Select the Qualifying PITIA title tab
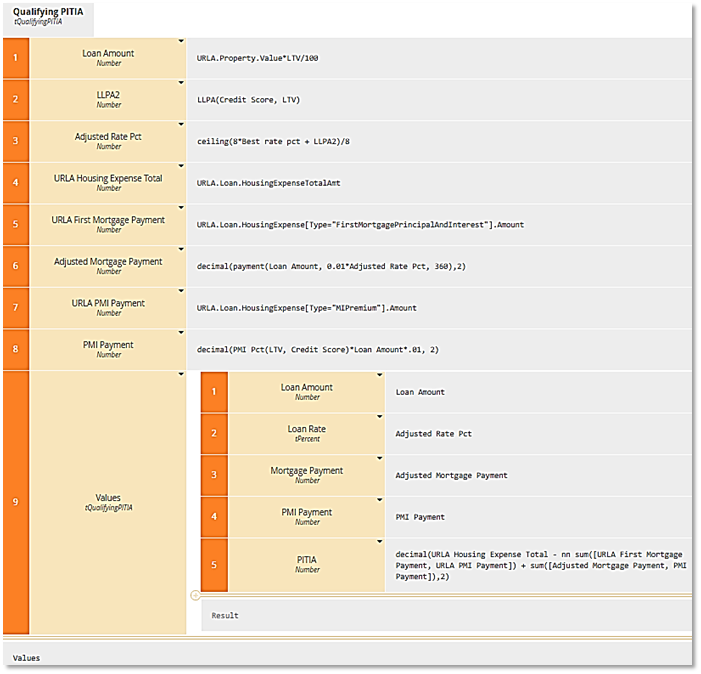Viewport: 701px width, 674px height. click(x=45, y=14)
